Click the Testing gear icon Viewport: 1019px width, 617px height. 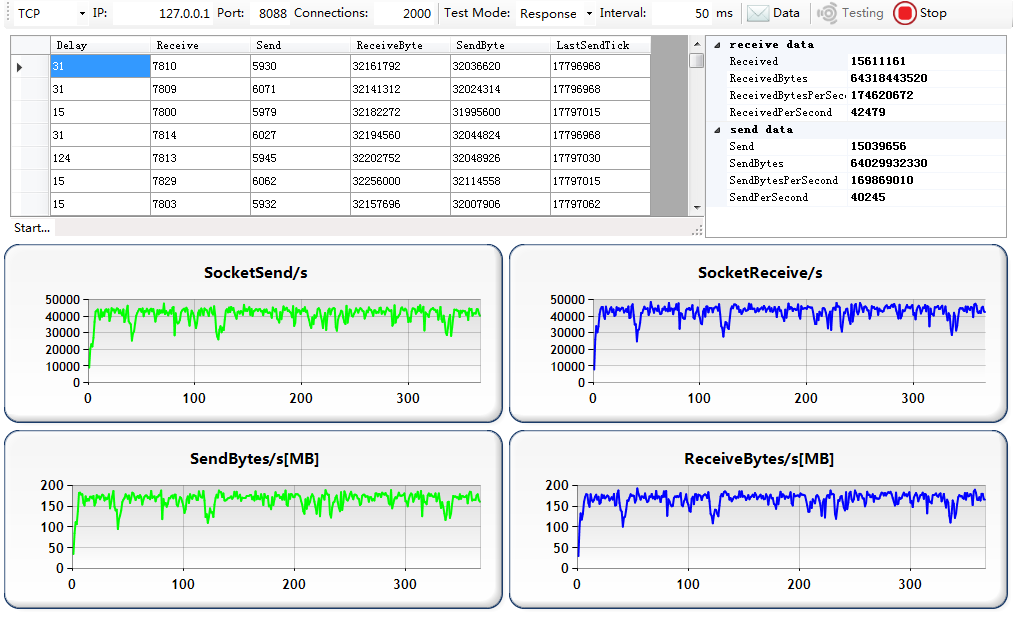[827, 13]
